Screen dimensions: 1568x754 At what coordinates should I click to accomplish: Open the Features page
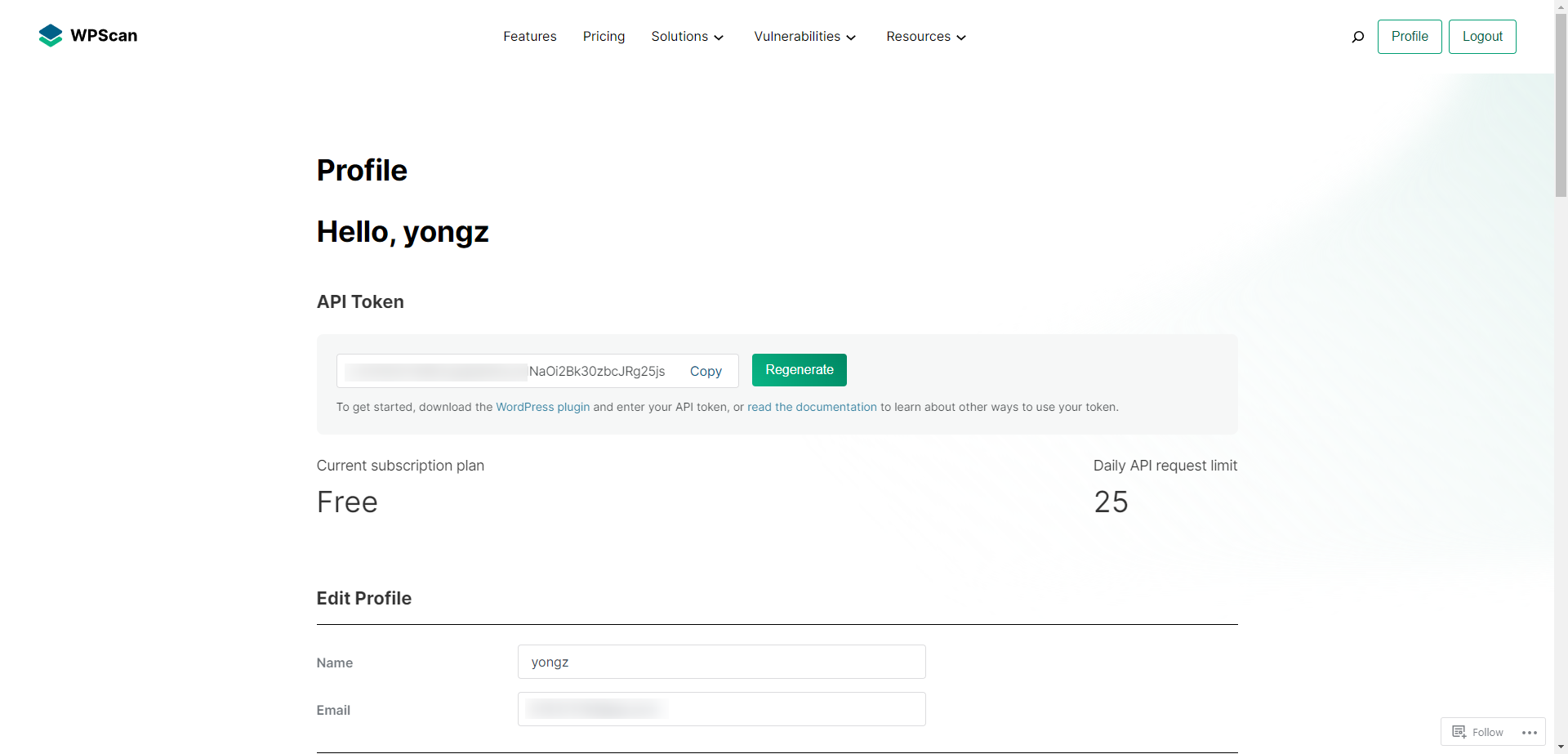pyautogui.click(x=530, y=37)
